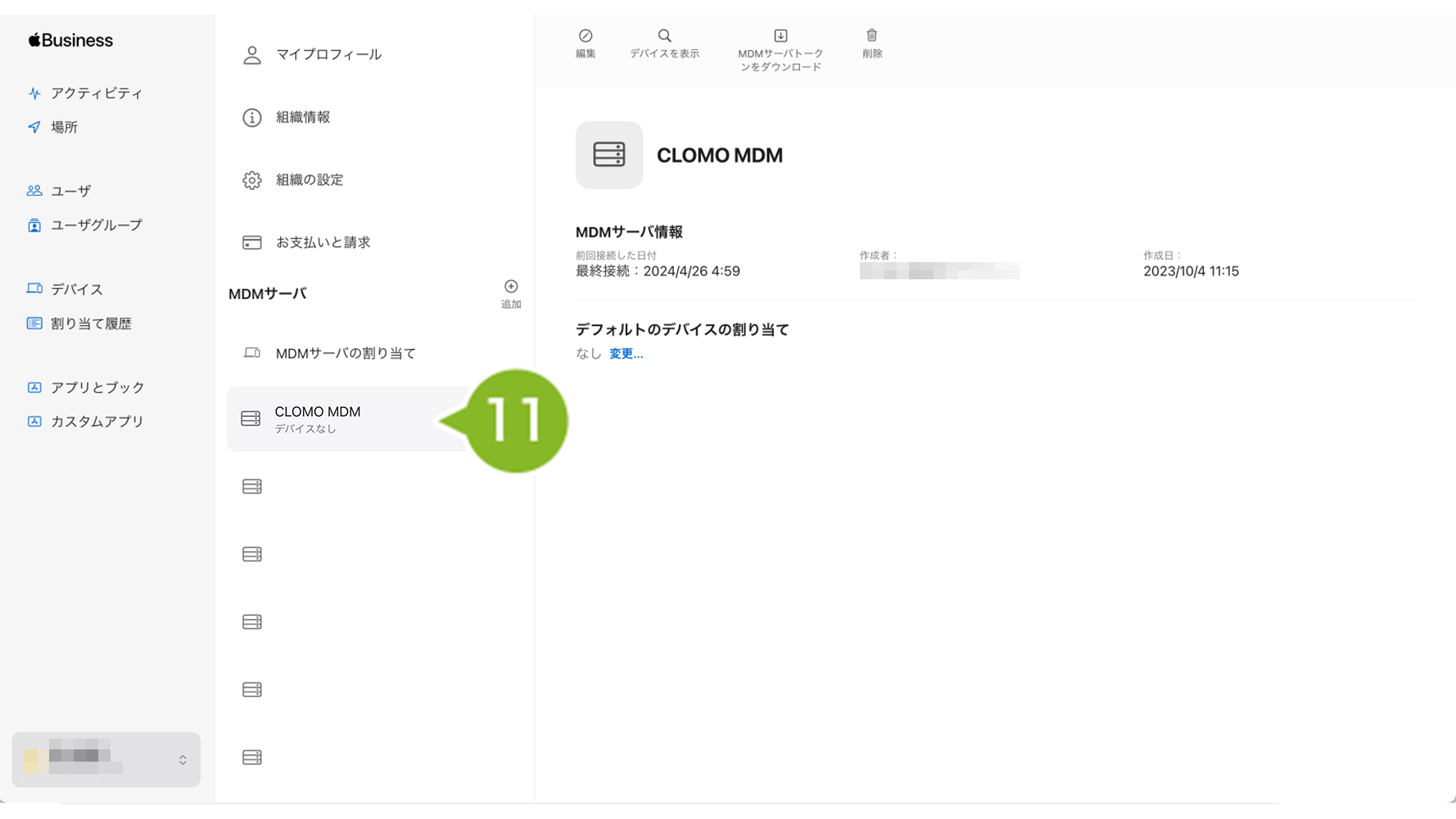Click 編集 in the toolbar
Screen dimensions: 1456x819
point(586,43)
